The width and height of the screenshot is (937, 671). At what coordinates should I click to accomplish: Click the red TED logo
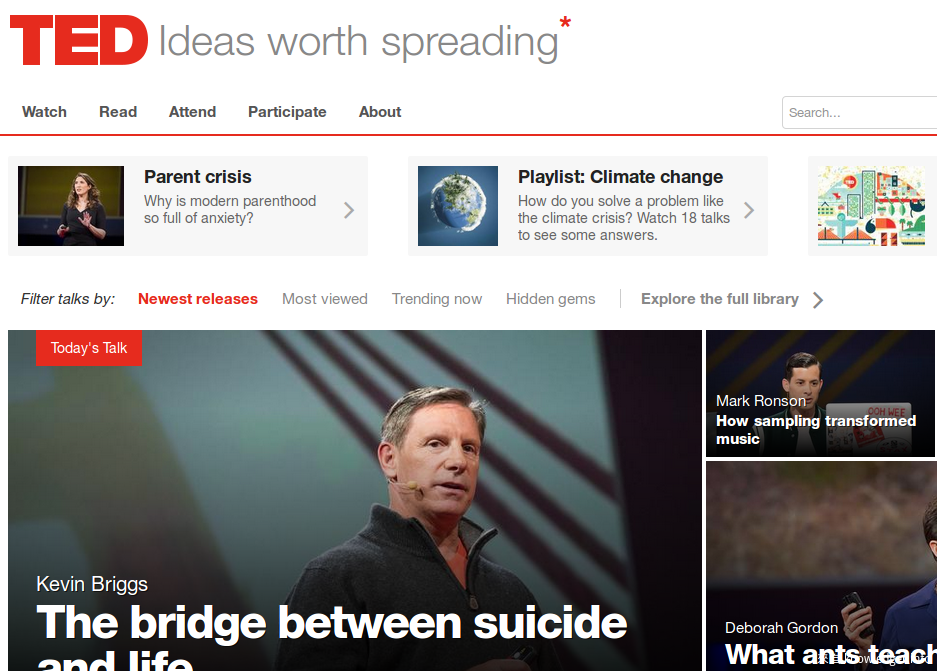(79, 40)
